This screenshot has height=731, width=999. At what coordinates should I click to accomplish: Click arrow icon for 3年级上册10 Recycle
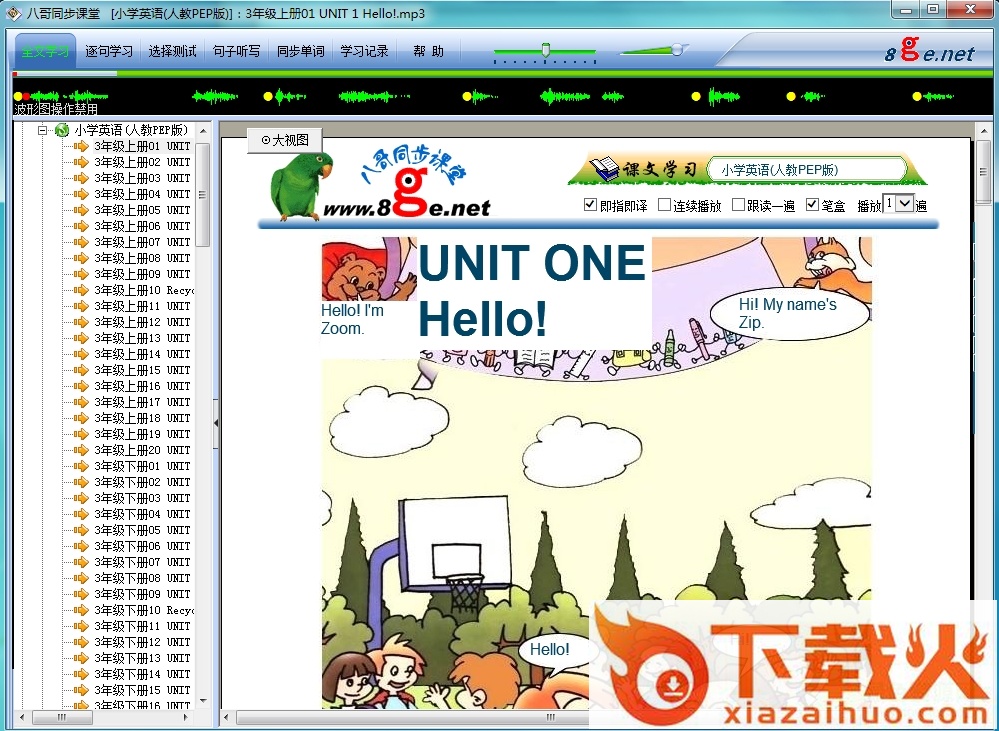(x=81, y=290)
